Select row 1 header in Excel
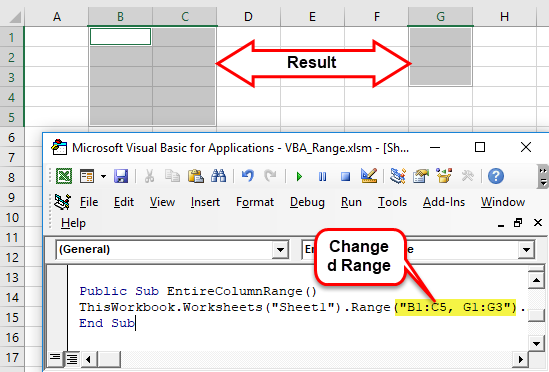The image size is (549, 372). 12,37
